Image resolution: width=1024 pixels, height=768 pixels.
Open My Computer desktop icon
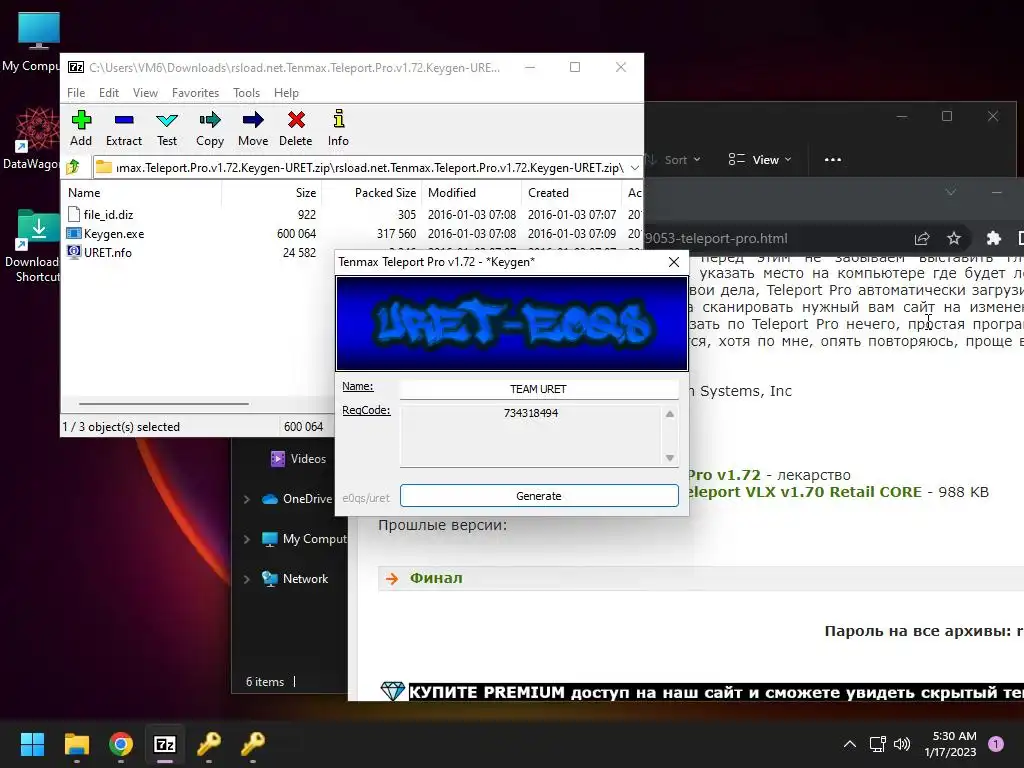(x=33, y=42)
